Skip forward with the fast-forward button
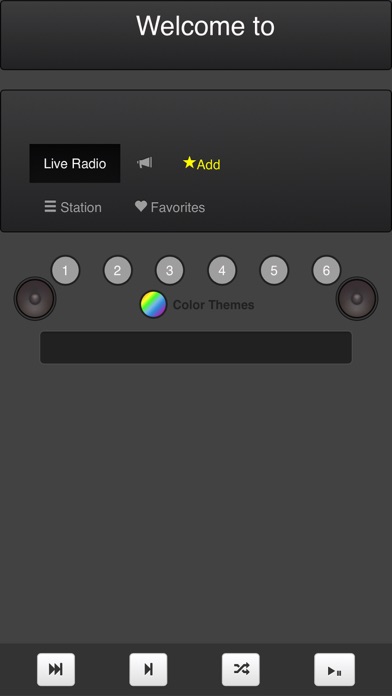Viewport: 392px width, 696px height. 56,669
